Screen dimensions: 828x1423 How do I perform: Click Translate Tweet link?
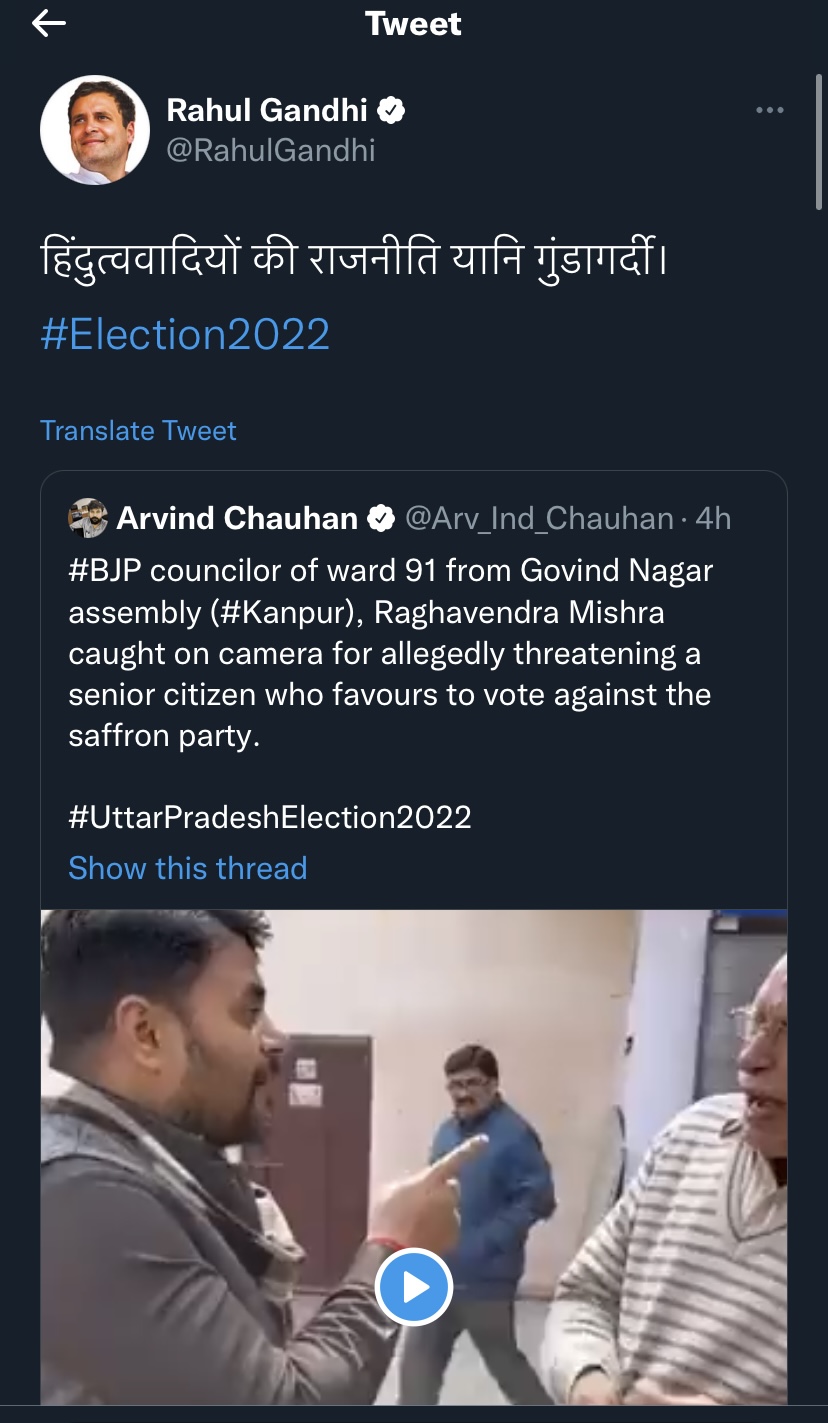click(x=138, y=431)
